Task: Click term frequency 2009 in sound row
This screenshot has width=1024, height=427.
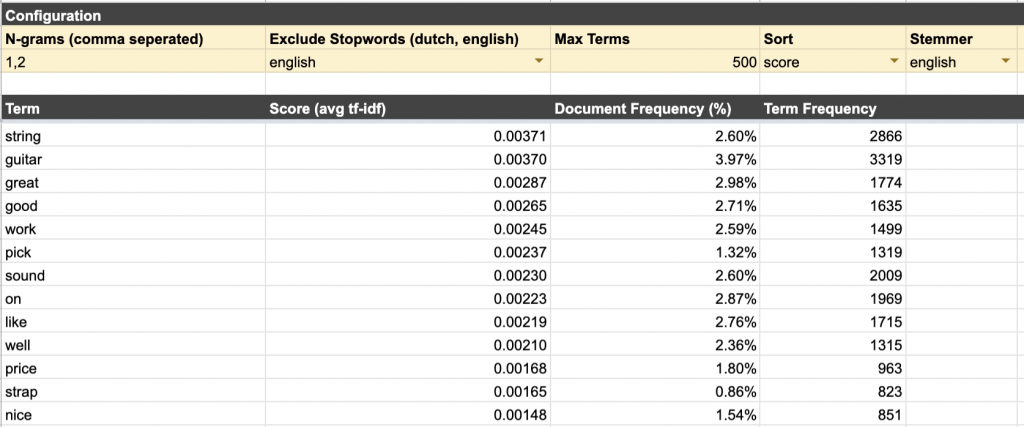Action: pos(832,275)
